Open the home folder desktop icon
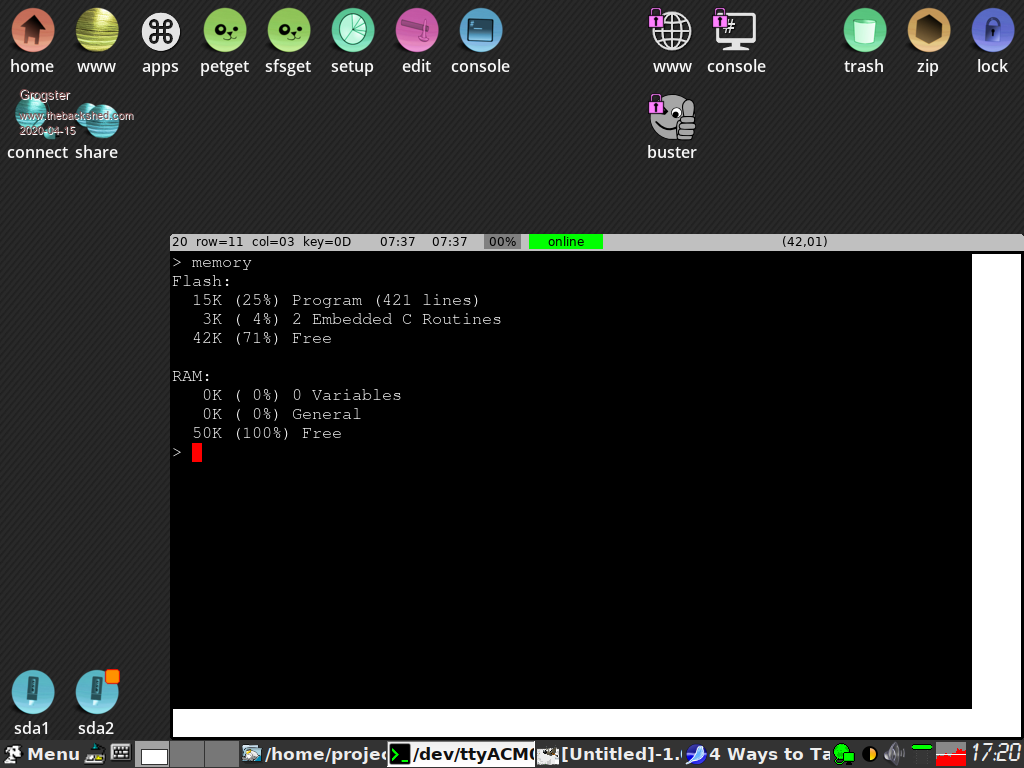 pyautogui.click(x=32, y=31)
